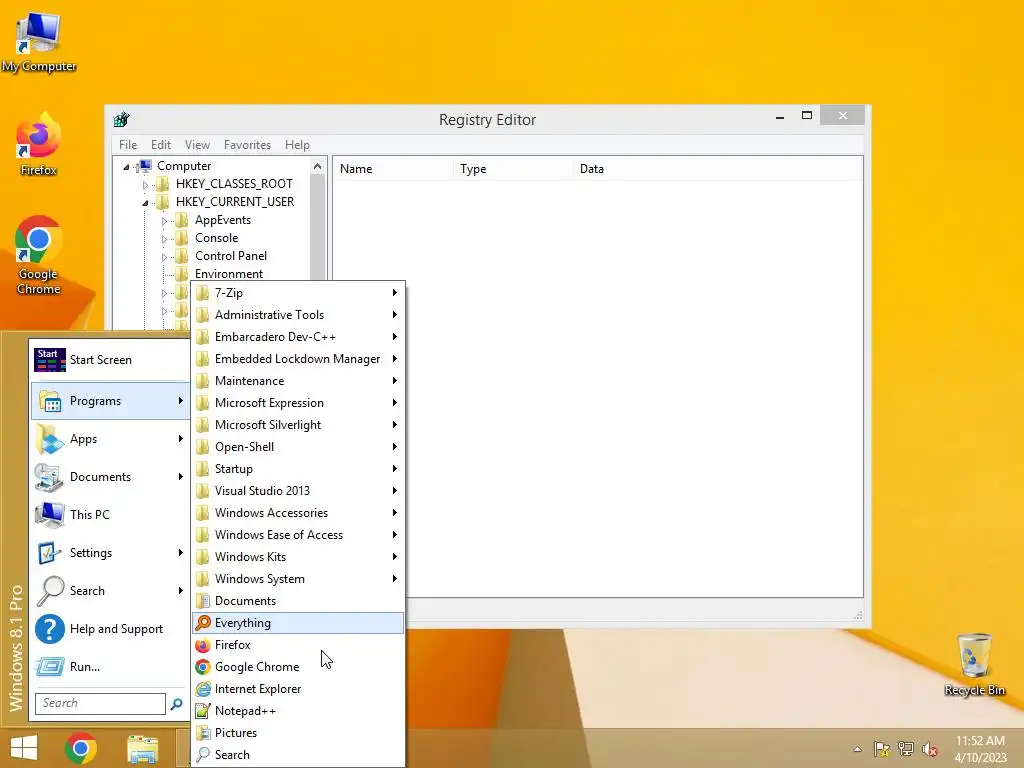Image resolution: width=1024 pixels, height=768 pixels.
Task: Open the Embarcadero Dev-C++ folder entry
Action: pos(298,337)
